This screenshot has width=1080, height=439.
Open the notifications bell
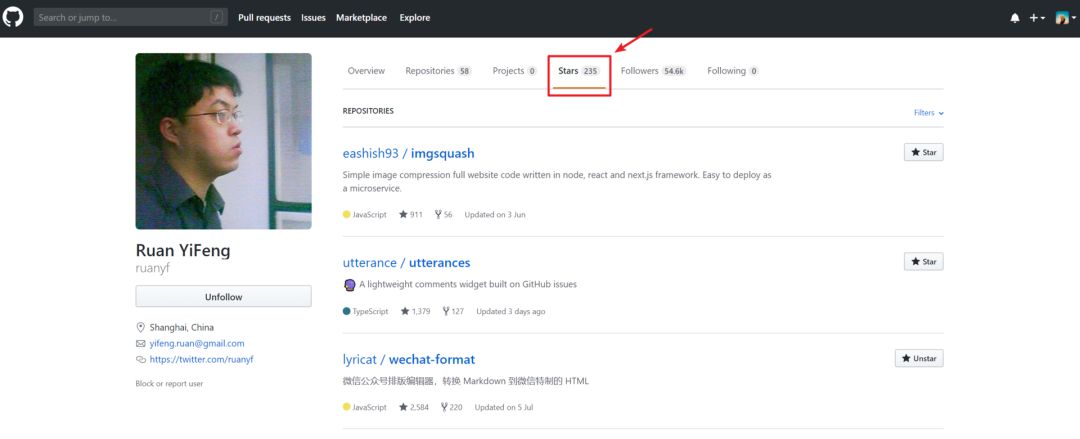[1015, 19]
